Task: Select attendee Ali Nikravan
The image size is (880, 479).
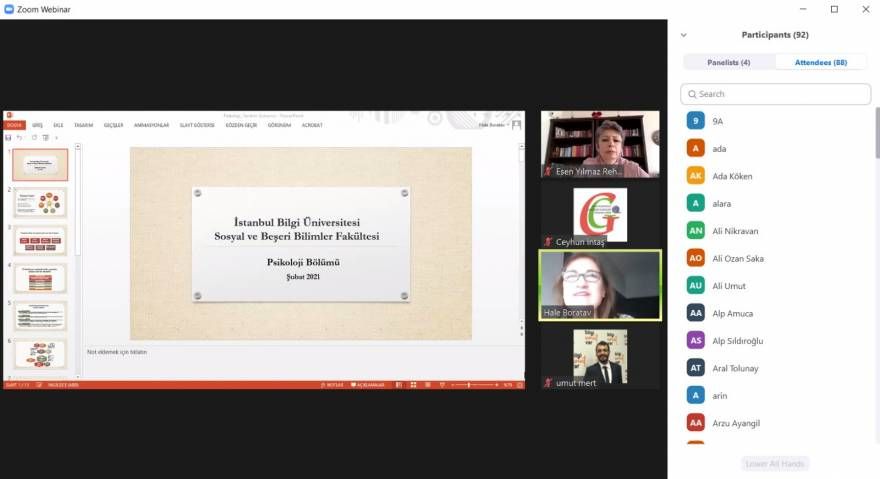Action: (x=777, y=231)
